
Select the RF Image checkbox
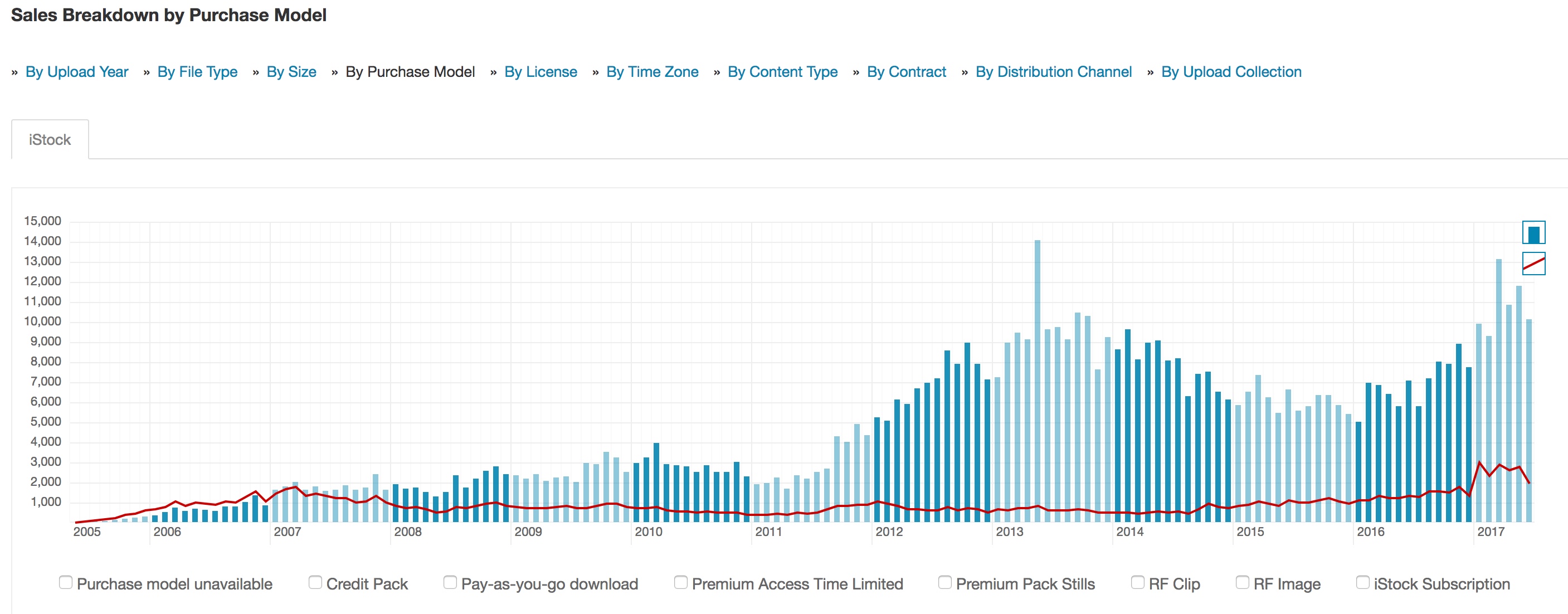click(x=1243, y=582)
